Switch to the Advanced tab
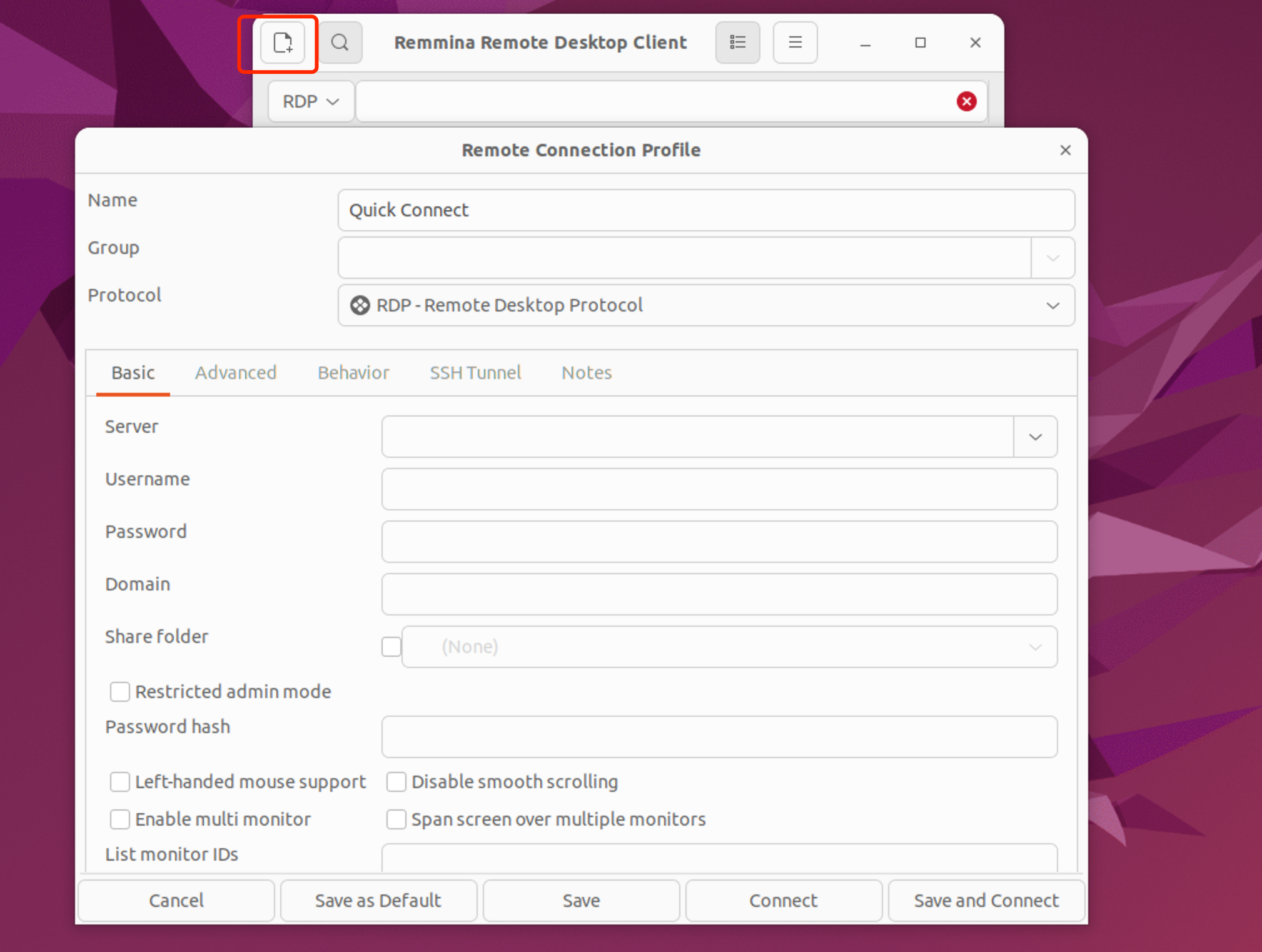Viewport: 1262px width, 952px height. 236,373
